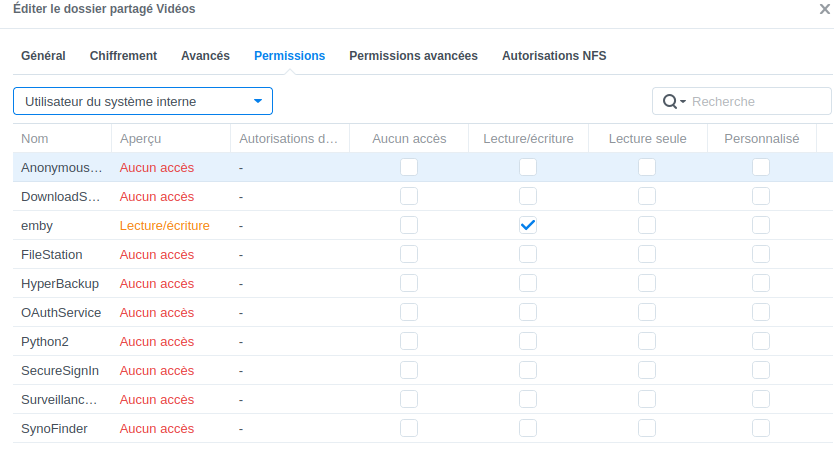Screen dimensions: 834x459
Task: Enable Lecture/écriture for SynoFinder
Action: click(x=528, y=428)
